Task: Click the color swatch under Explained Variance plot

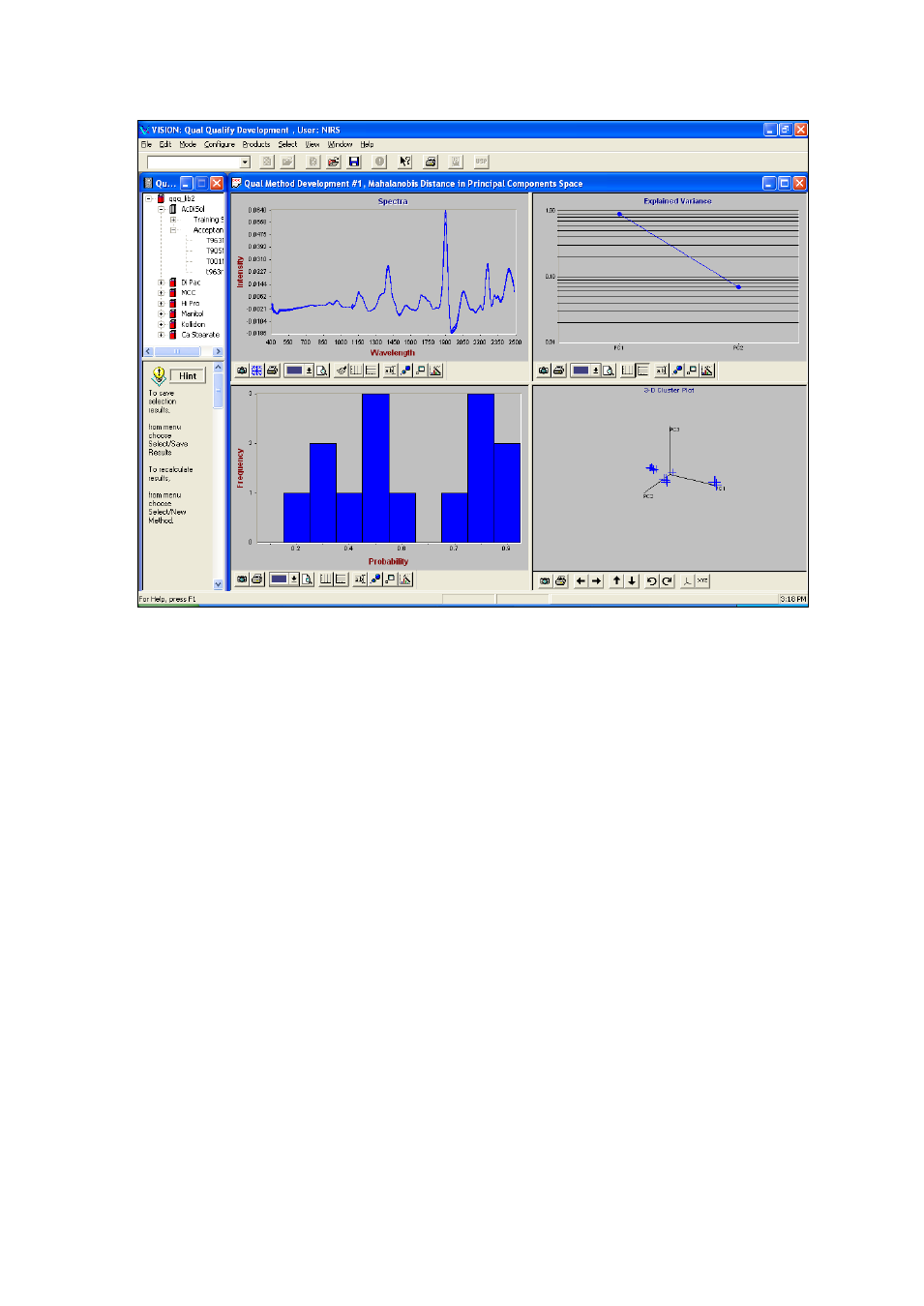Action: [581, 371]
